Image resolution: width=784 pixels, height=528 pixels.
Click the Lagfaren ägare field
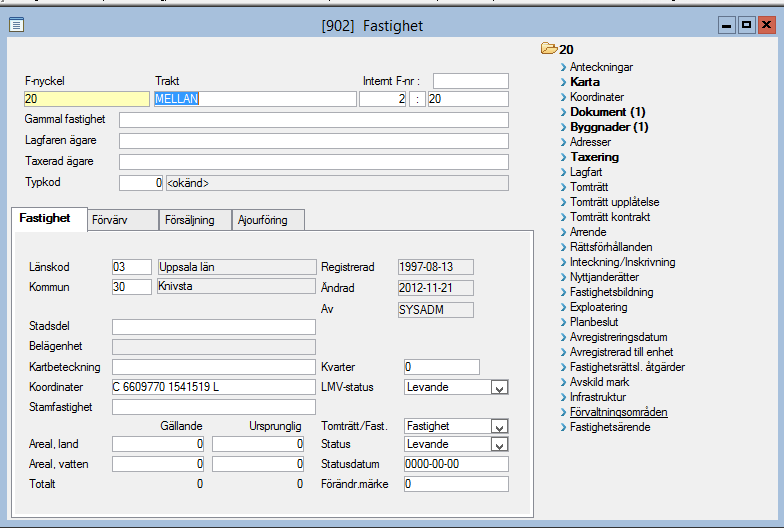point(314,141)
